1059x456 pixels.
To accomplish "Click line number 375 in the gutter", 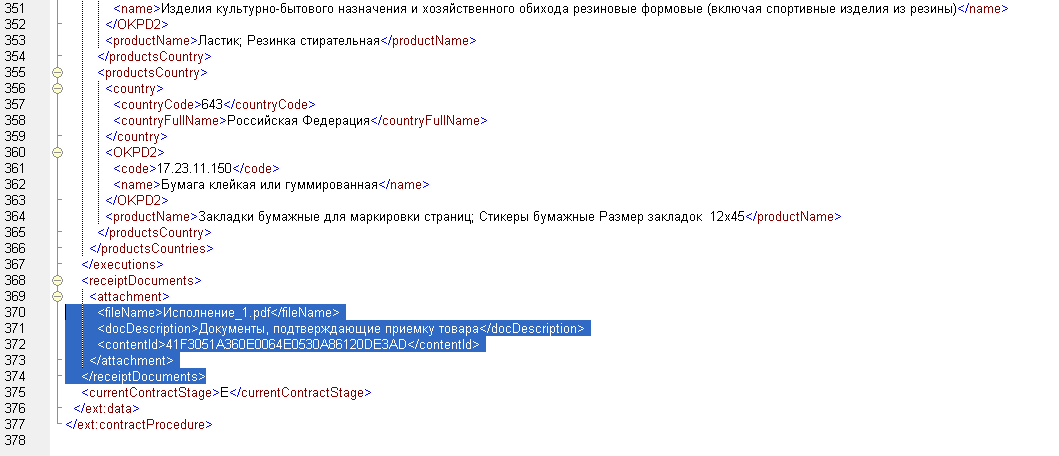I will pos(14,392).
